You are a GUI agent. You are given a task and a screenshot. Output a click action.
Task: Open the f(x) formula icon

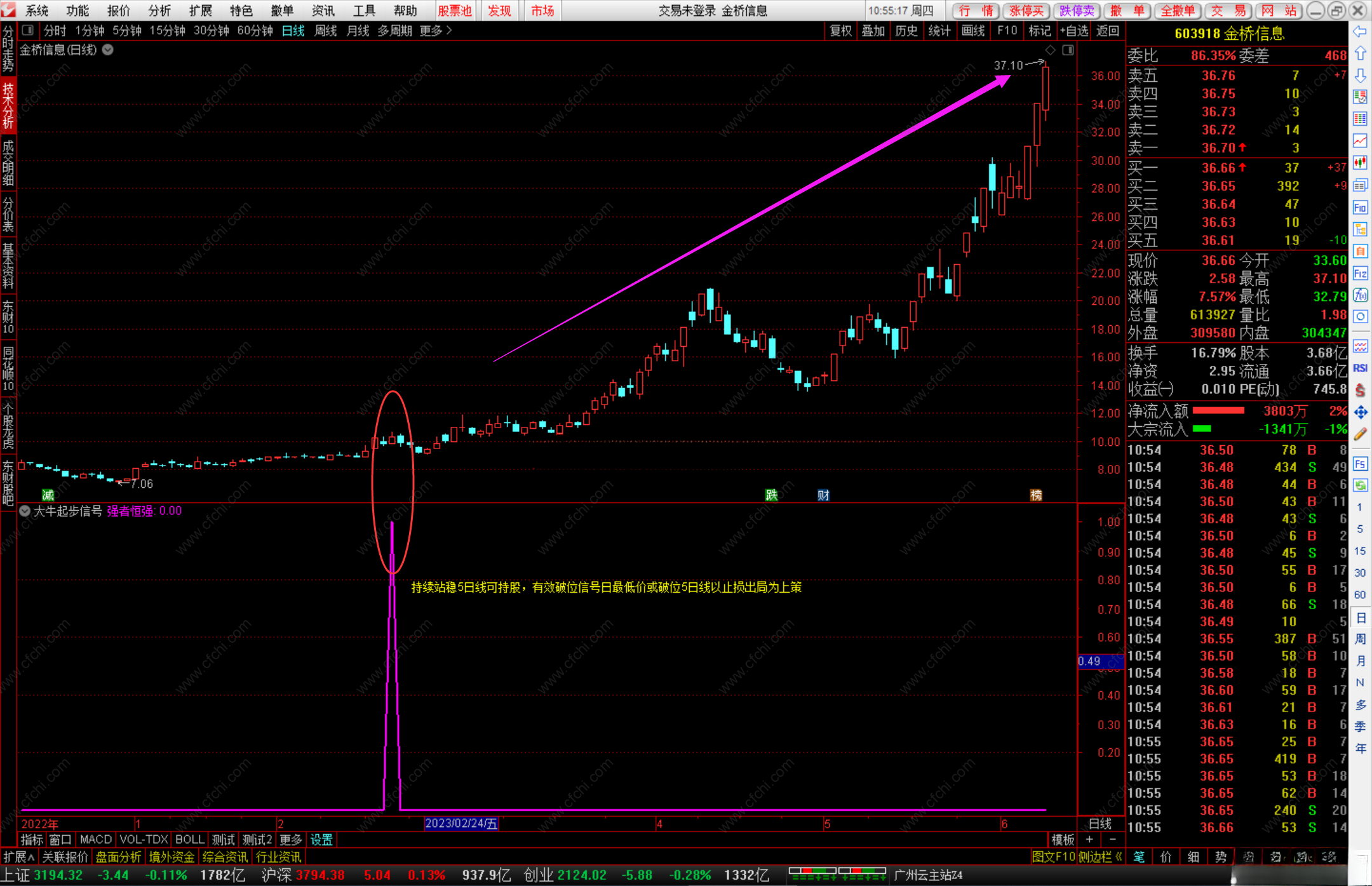coord(1360,295)
